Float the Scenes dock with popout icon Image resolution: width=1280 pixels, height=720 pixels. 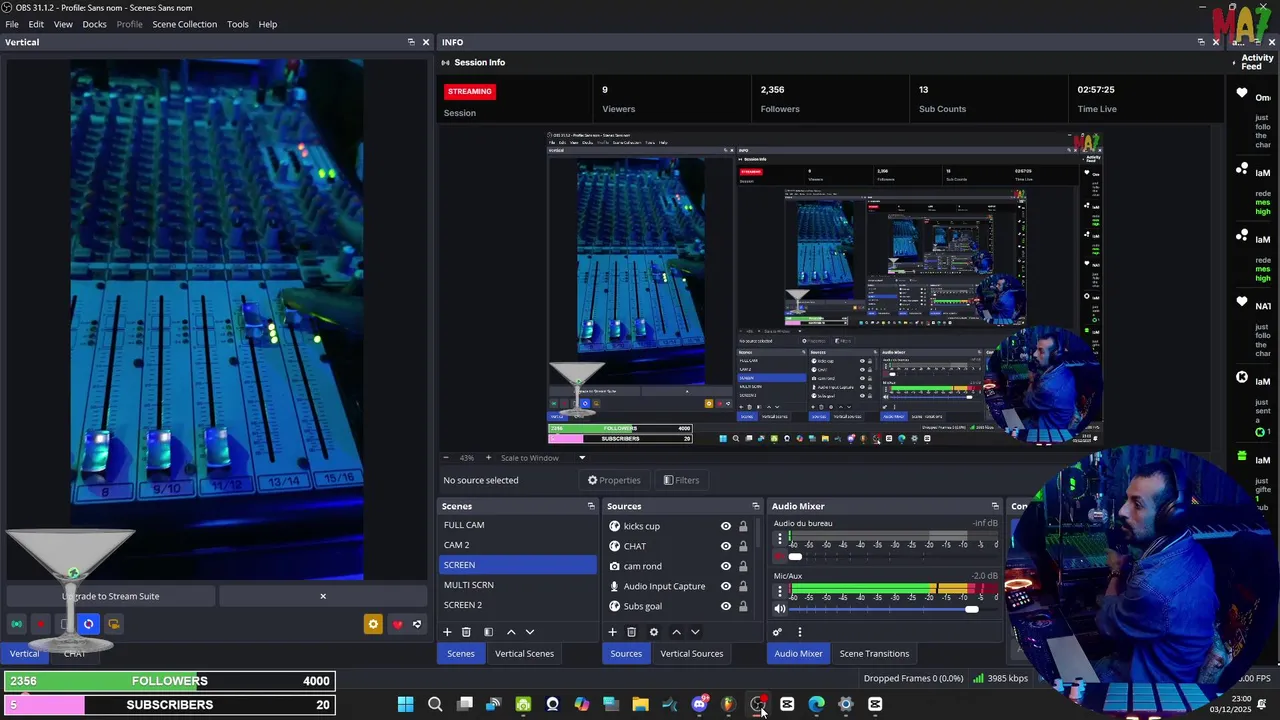(x=591, y=506)
